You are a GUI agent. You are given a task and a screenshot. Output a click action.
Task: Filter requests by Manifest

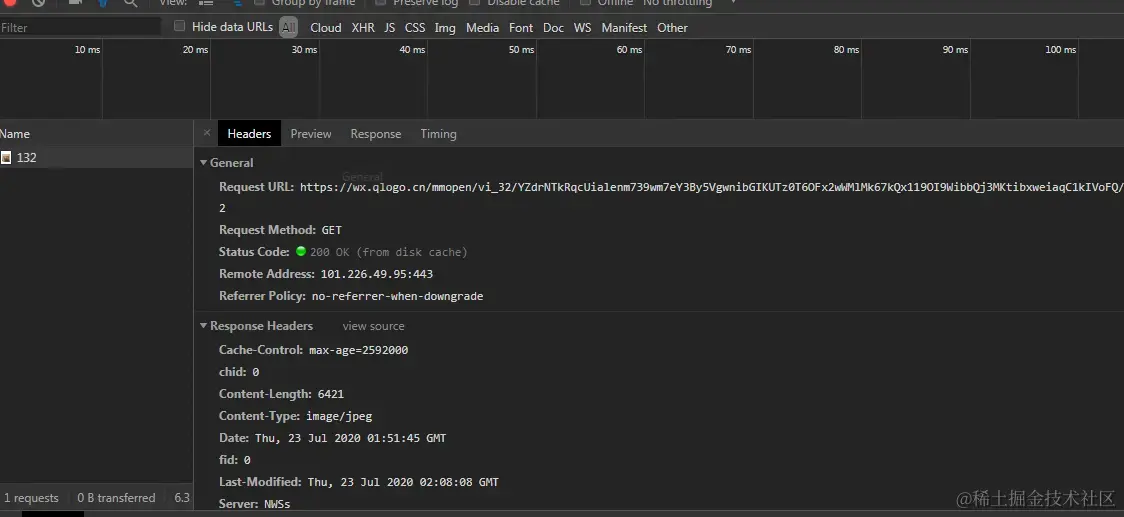click(x=624, y=27)
